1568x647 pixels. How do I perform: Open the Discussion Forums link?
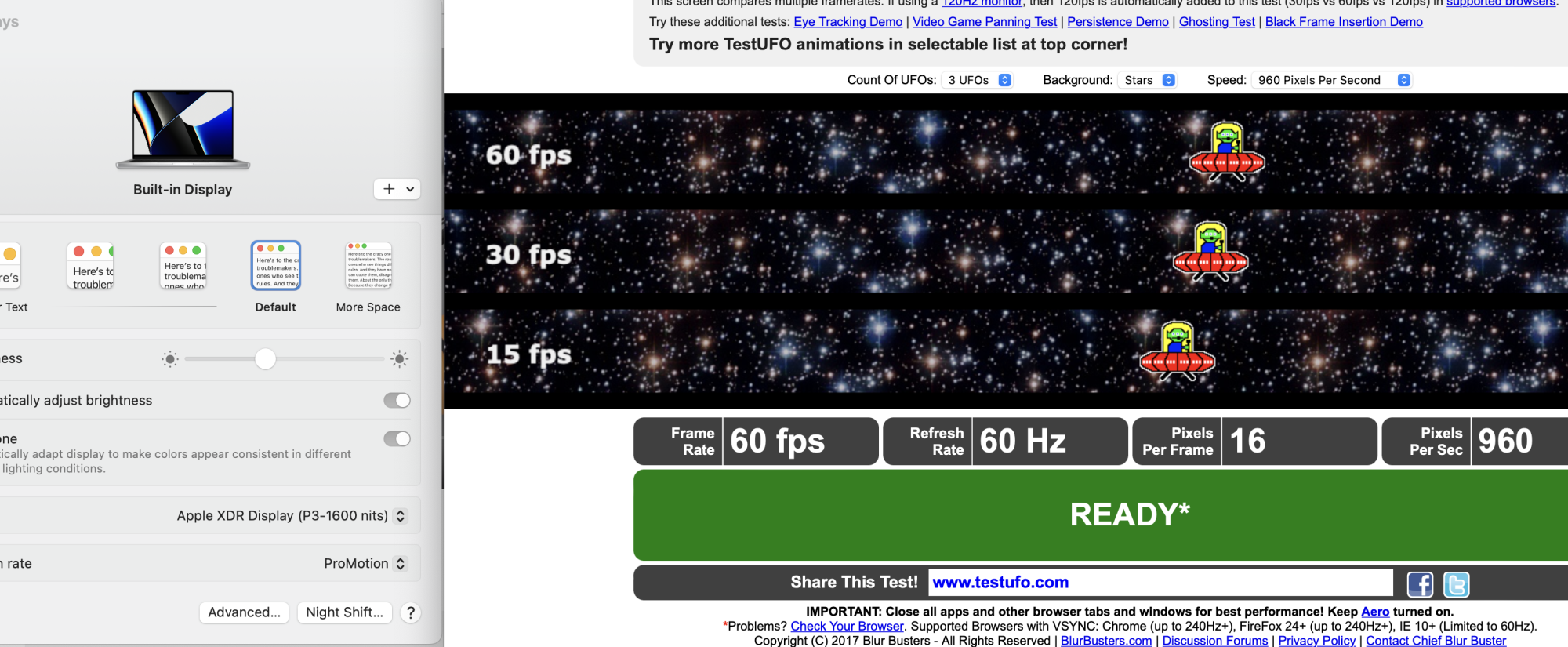coord(1215,641)
